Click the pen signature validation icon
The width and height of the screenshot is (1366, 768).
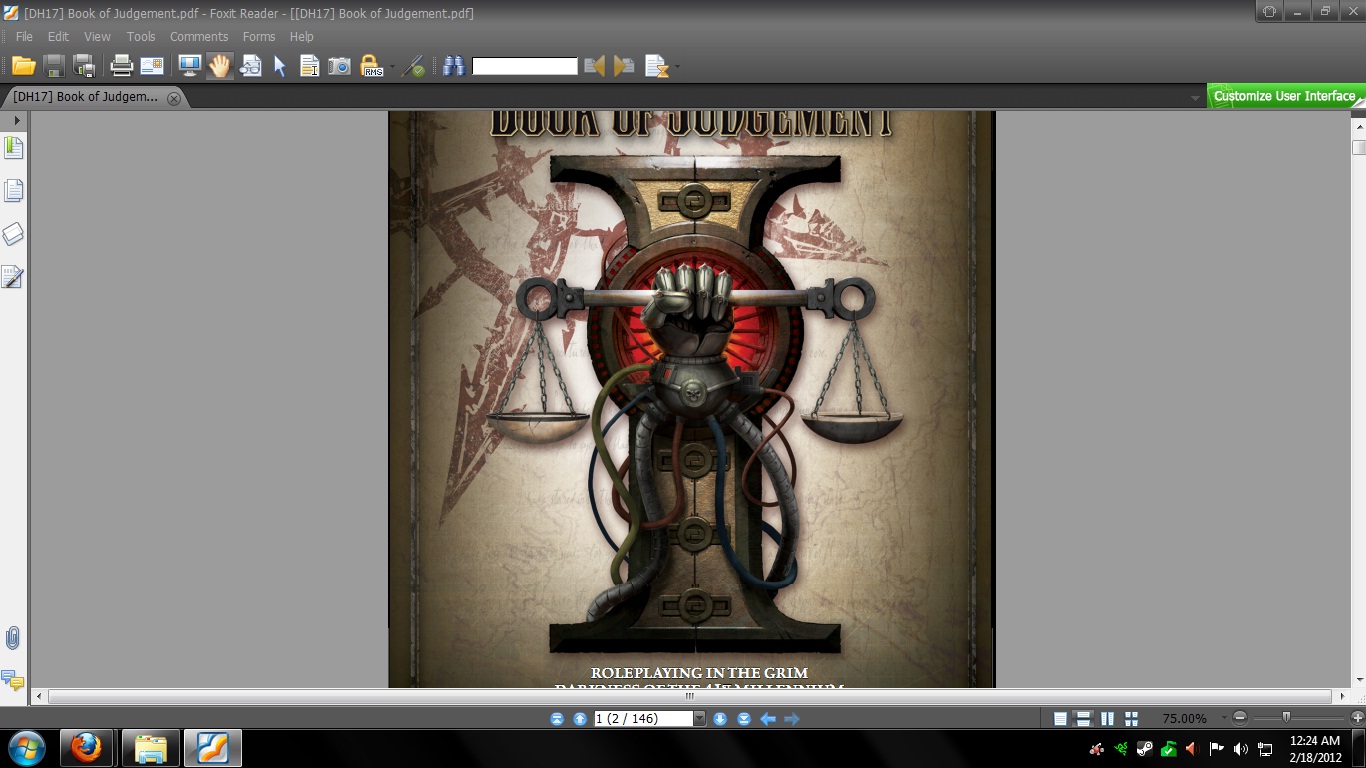point(414,66)
